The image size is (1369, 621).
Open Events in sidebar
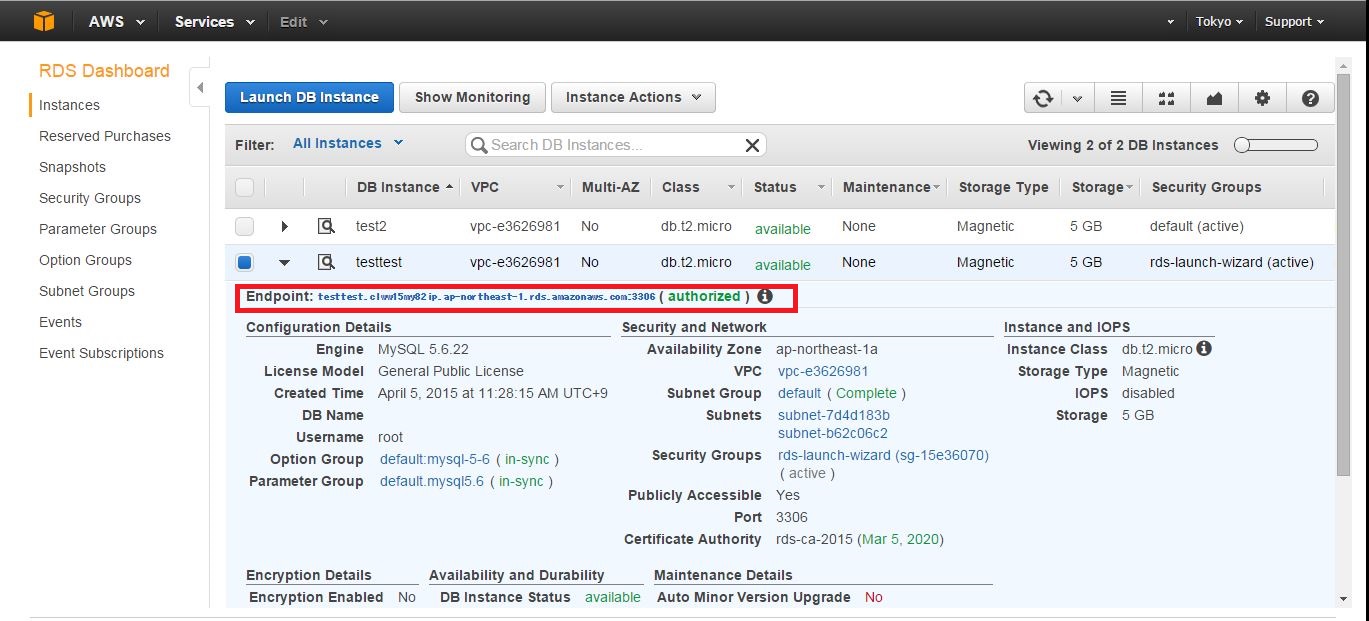[60, 322]
